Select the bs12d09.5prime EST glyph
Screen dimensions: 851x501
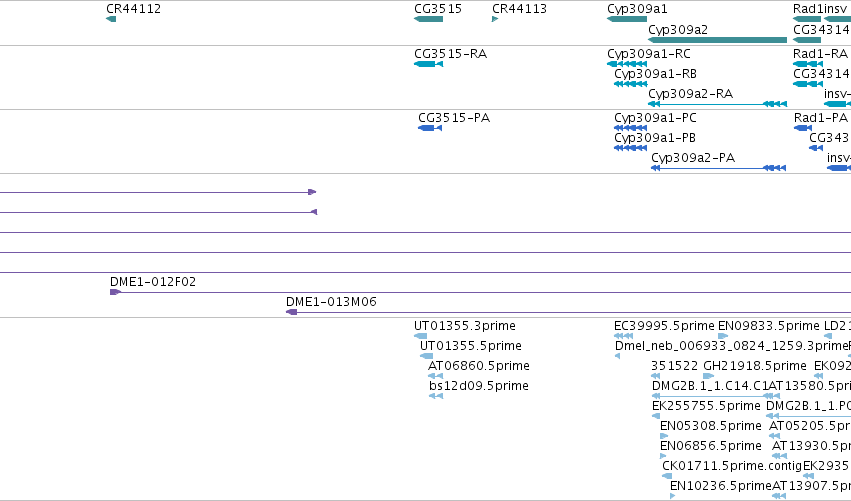(x=436, y=396)
